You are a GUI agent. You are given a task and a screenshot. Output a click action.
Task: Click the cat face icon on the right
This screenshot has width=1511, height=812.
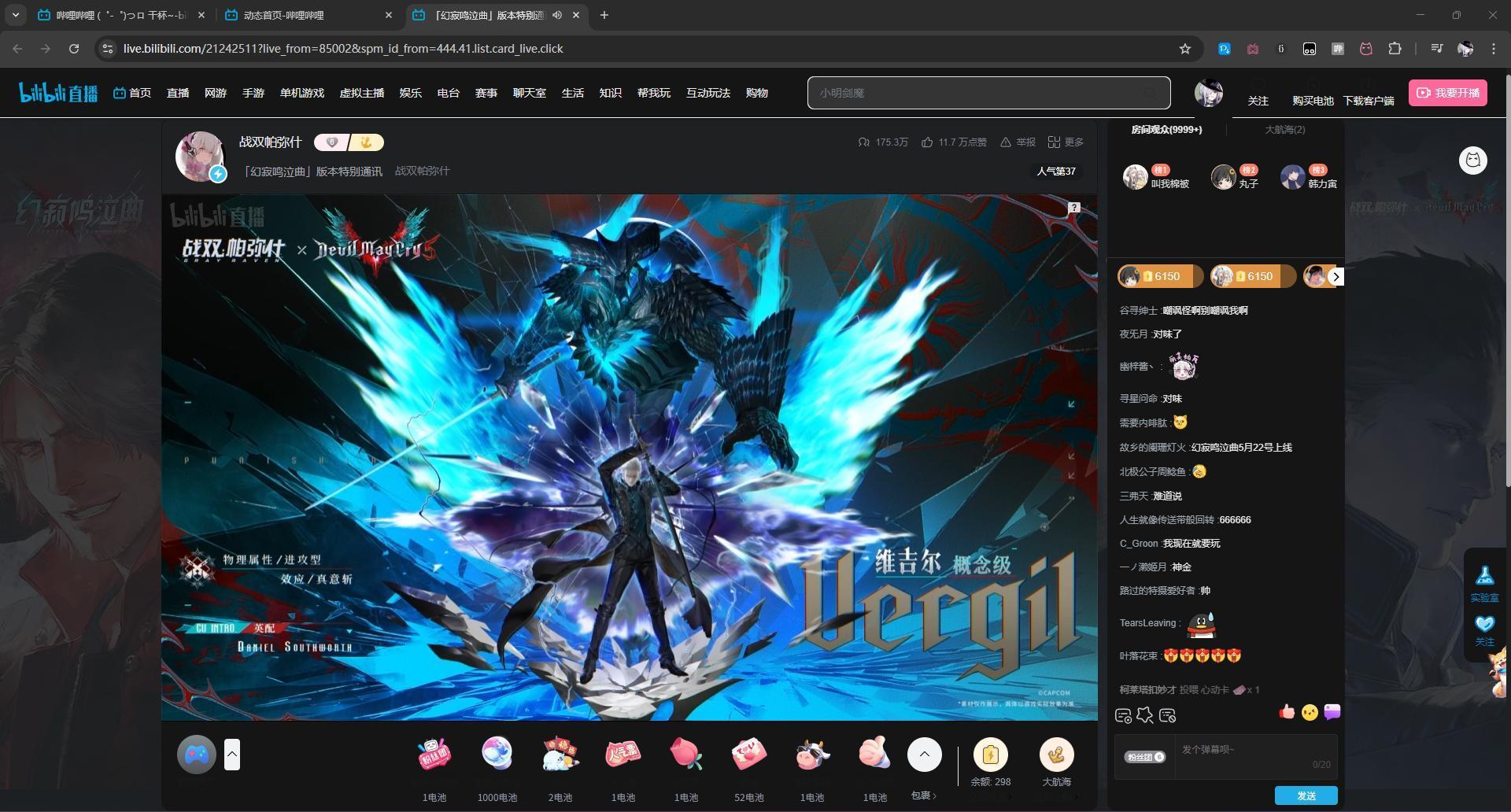click(x=1473, y=161)
